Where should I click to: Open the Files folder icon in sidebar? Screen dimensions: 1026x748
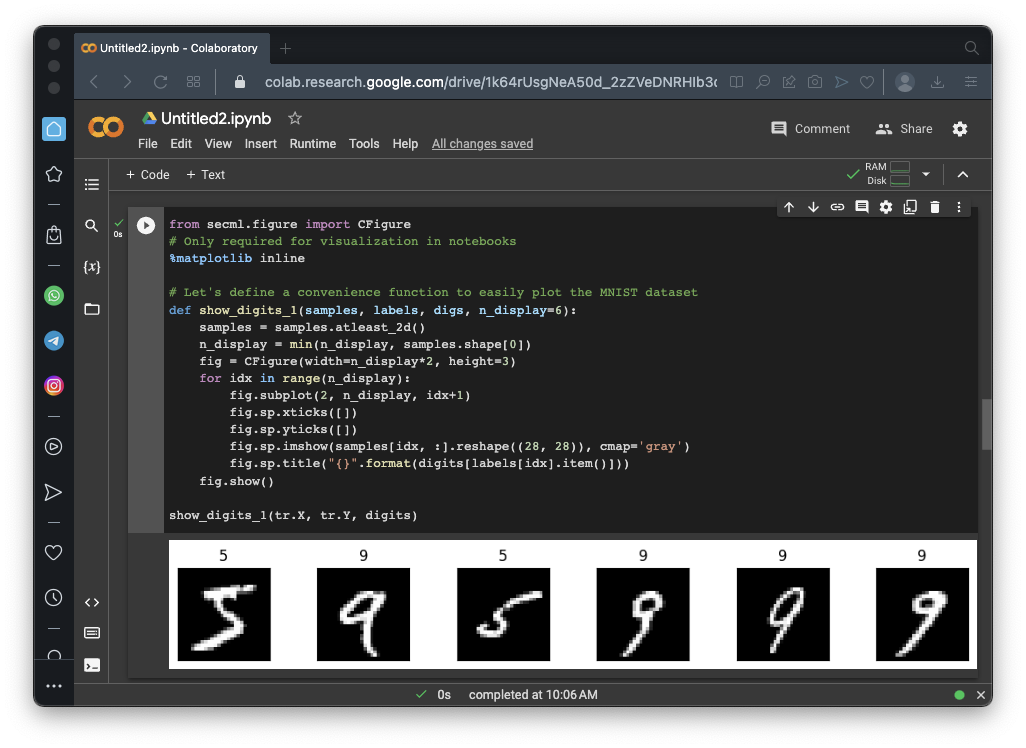click(x=92, y=309)
